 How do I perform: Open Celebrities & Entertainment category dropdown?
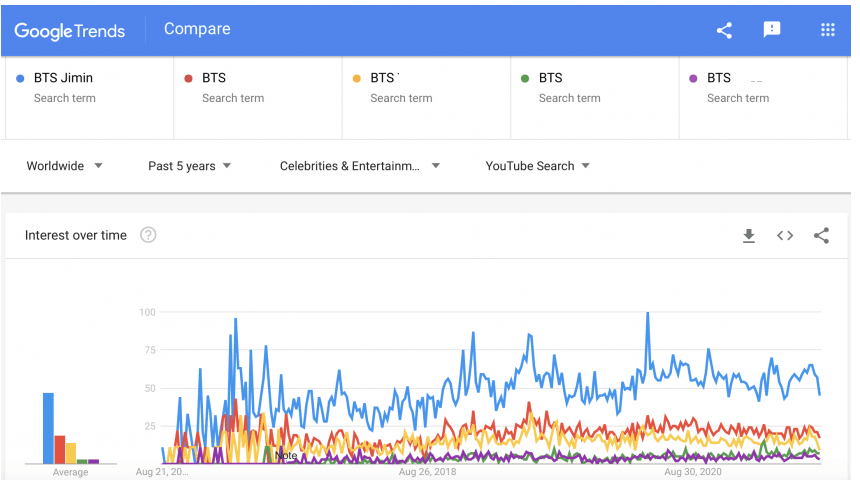(x=360, y=166)
